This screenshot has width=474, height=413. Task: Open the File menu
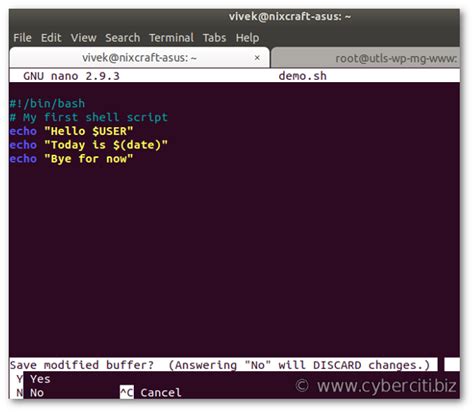22,38
